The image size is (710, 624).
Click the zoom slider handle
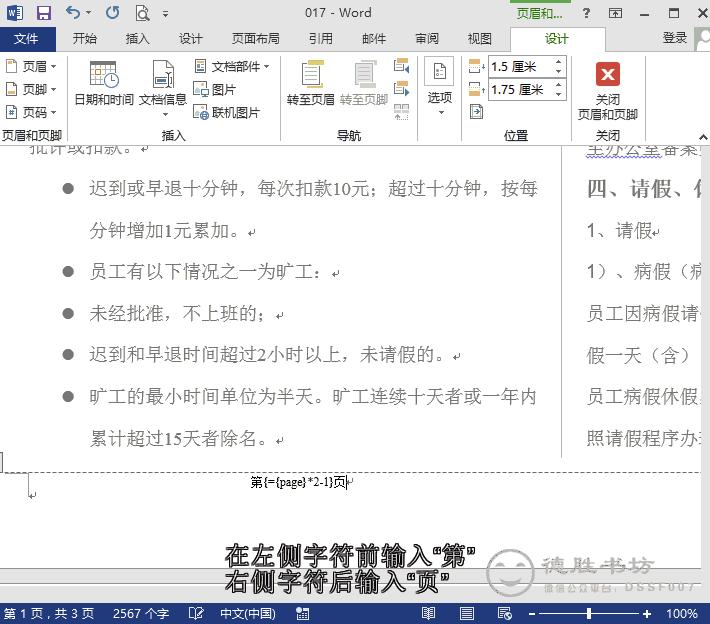(589, 614)
